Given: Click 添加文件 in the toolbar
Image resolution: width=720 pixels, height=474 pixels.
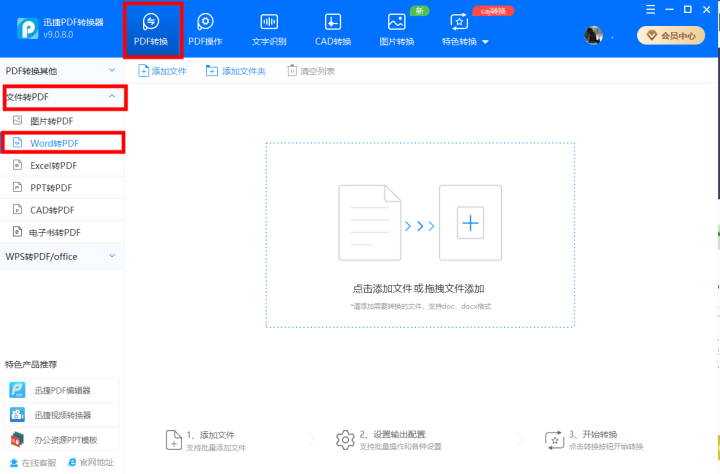Looking at the screenshot, I should tap(163, 71).
